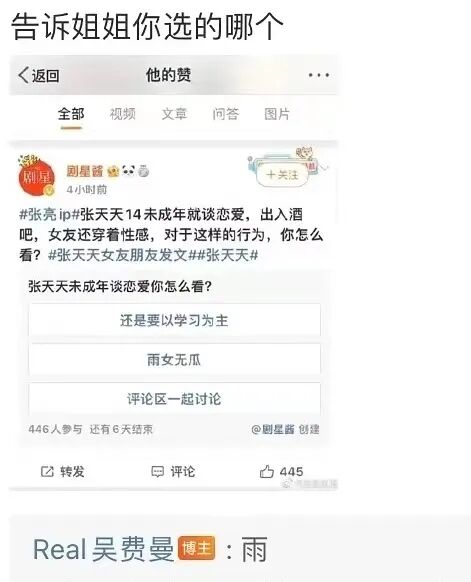Open @剧星酱 poll creator link

point(273,429)
